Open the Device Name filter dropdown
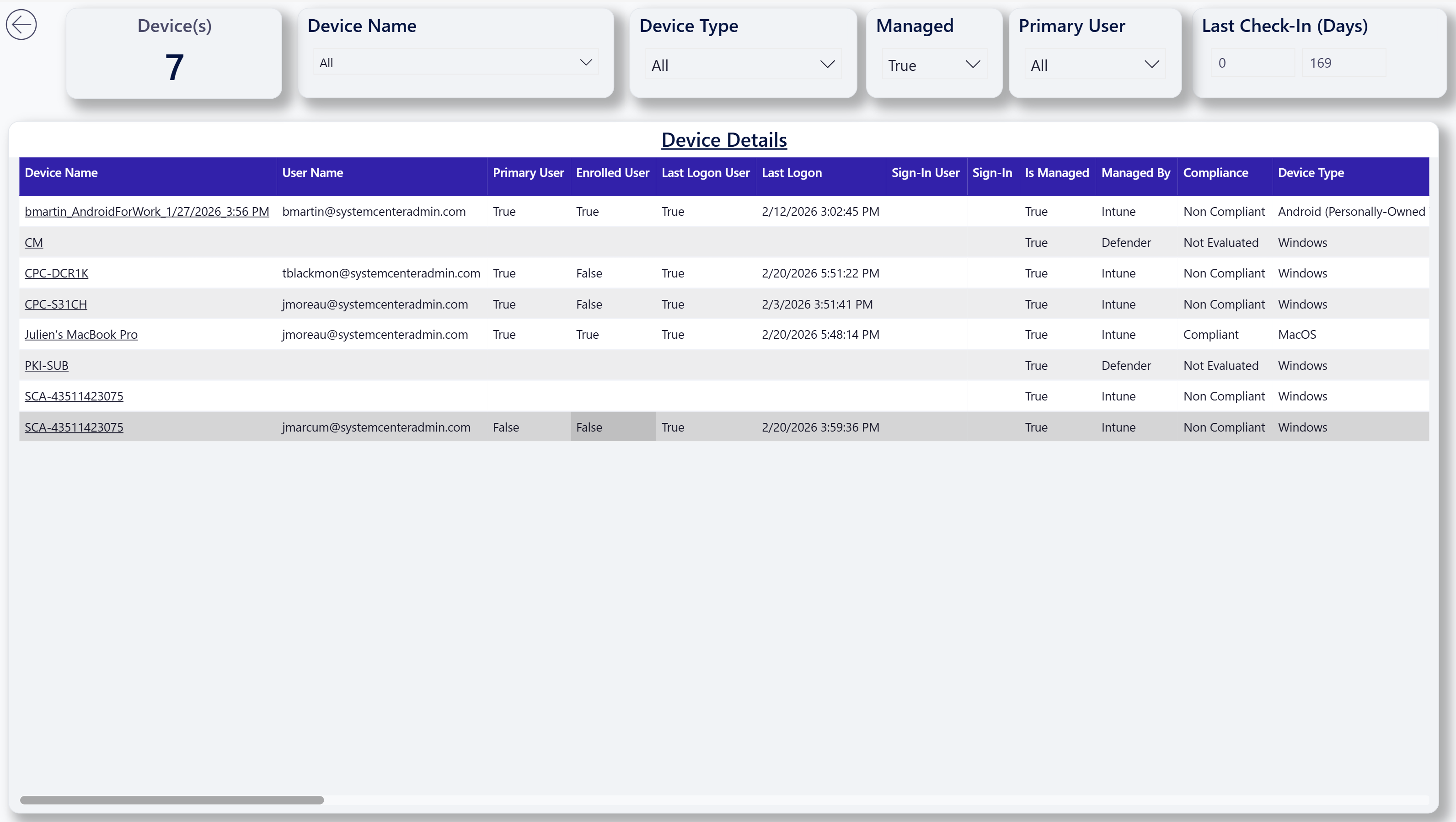 [x=455, y=62]
